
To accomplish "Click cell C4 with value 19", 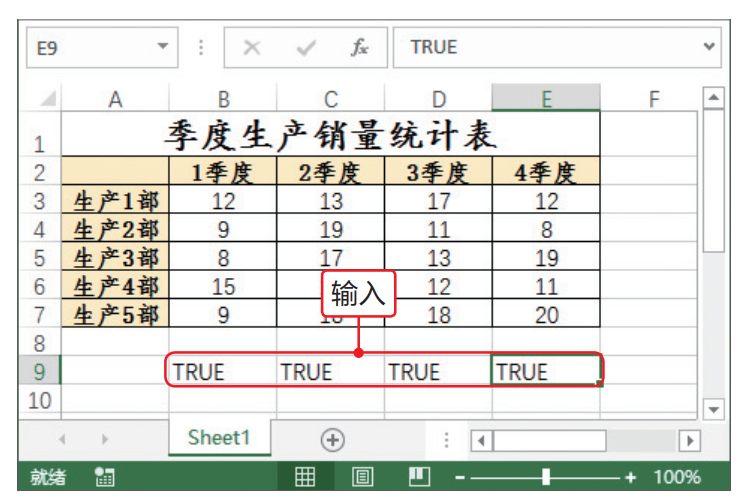I will tap(331, 228).
